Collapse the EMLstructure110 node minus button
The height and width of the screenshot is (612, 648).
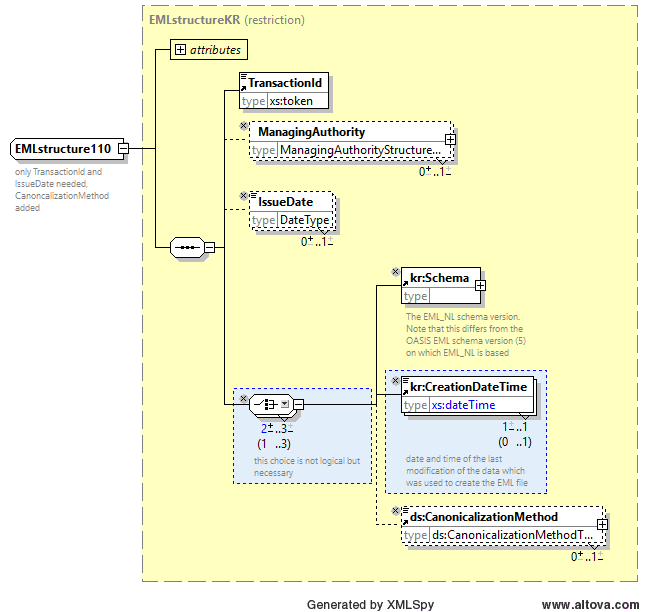123,148
